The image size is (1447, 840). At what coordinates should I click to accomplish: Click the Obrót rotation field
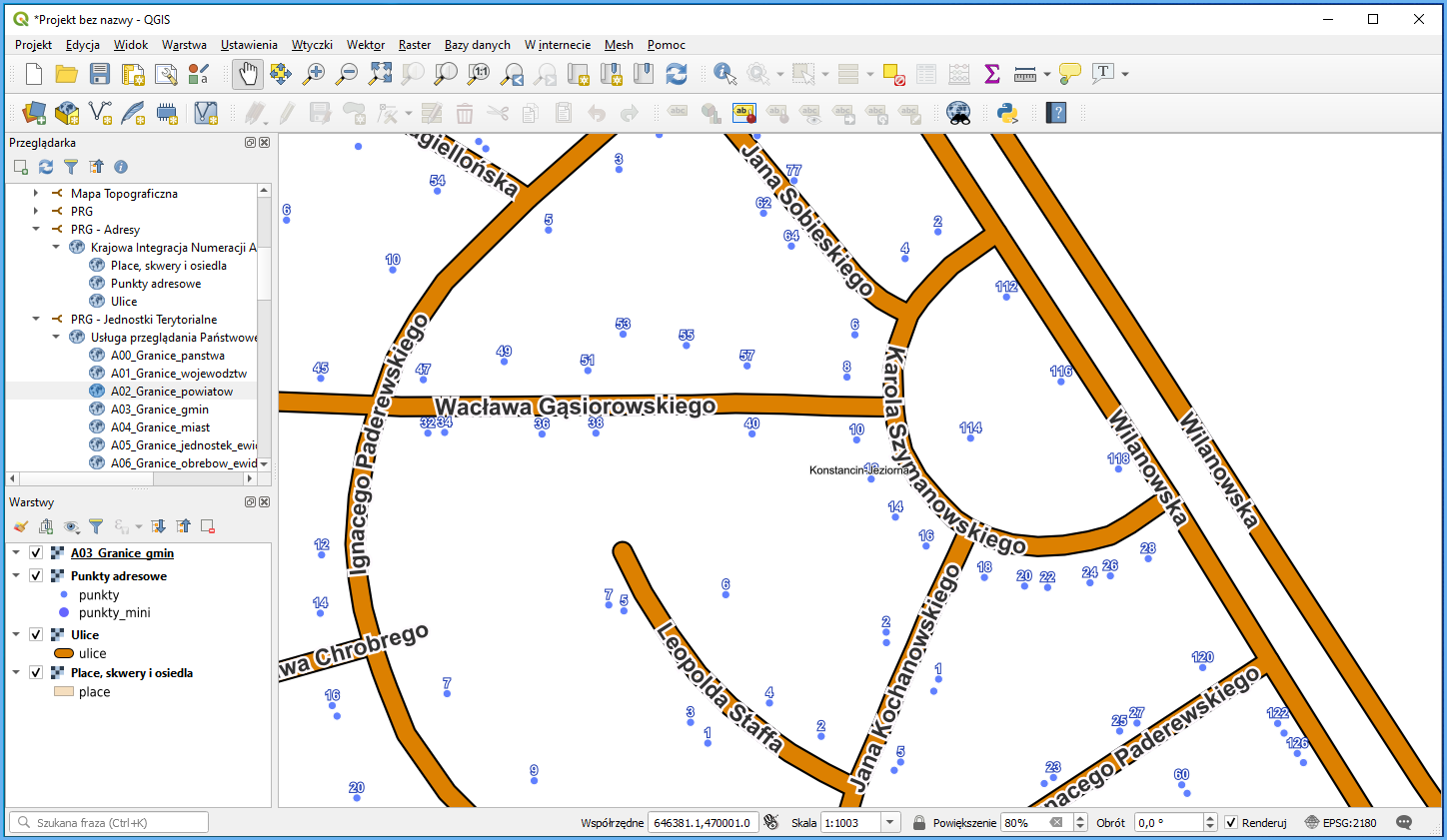click(1169, 823)
